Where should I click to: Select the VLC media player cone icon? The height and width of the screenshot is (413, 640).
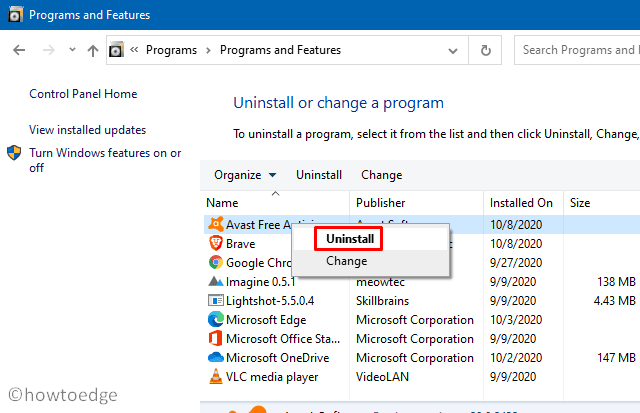215,377
